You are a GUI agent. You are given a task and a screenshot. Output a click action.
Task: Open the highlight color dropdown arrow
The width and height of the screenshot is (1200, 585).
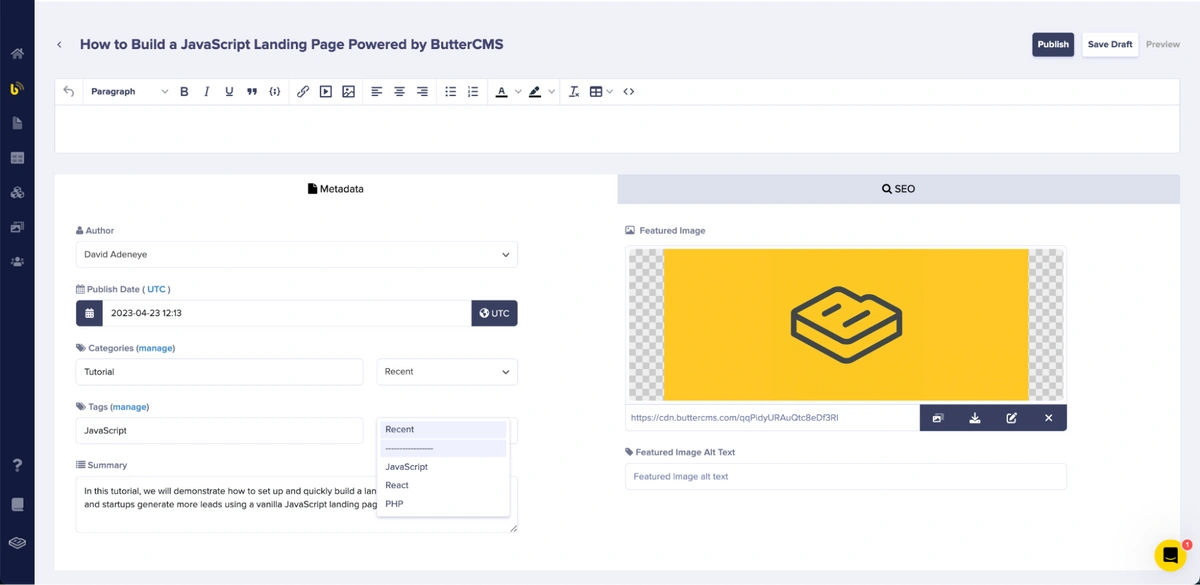click(551, 91)
